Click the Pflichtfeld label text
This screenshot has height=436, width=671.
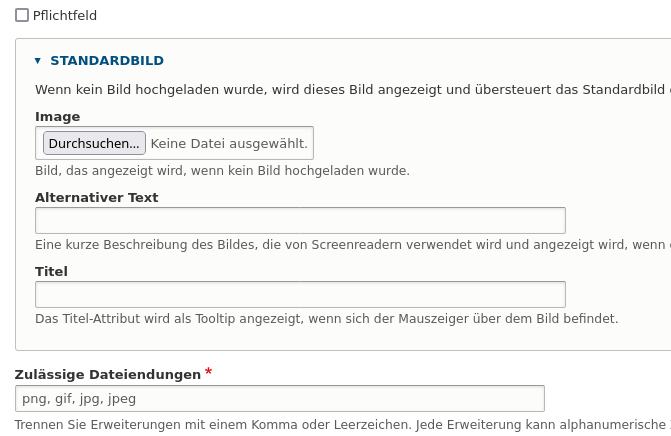(65, 16)
